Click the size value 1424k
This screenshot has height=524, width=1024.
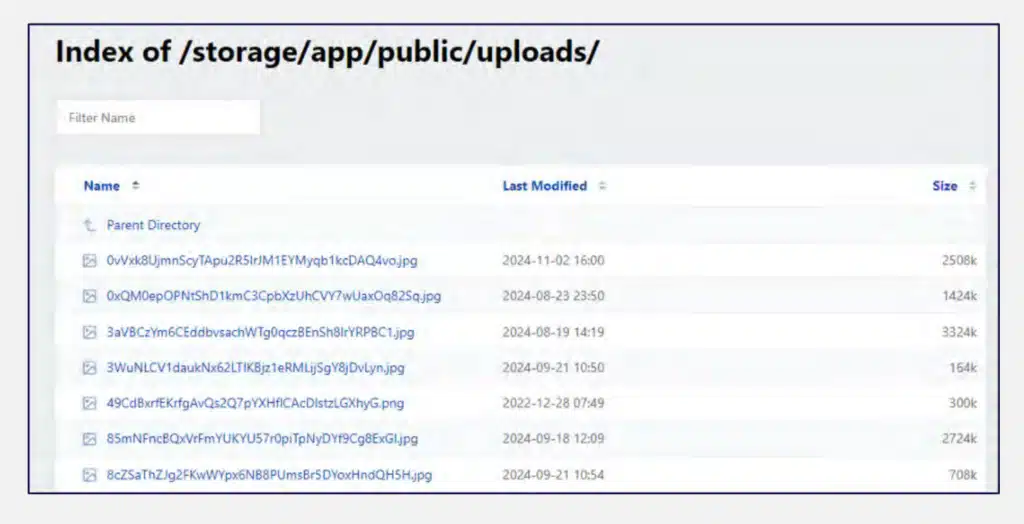tap(959, 296)
